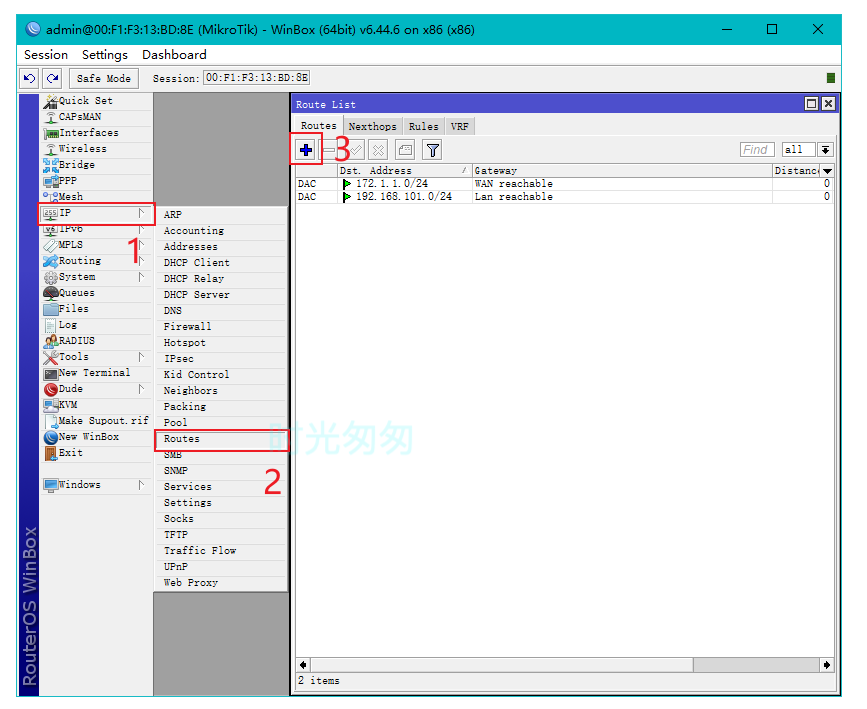Open CAPsMAN from sidebar

[x=96, y=117]
